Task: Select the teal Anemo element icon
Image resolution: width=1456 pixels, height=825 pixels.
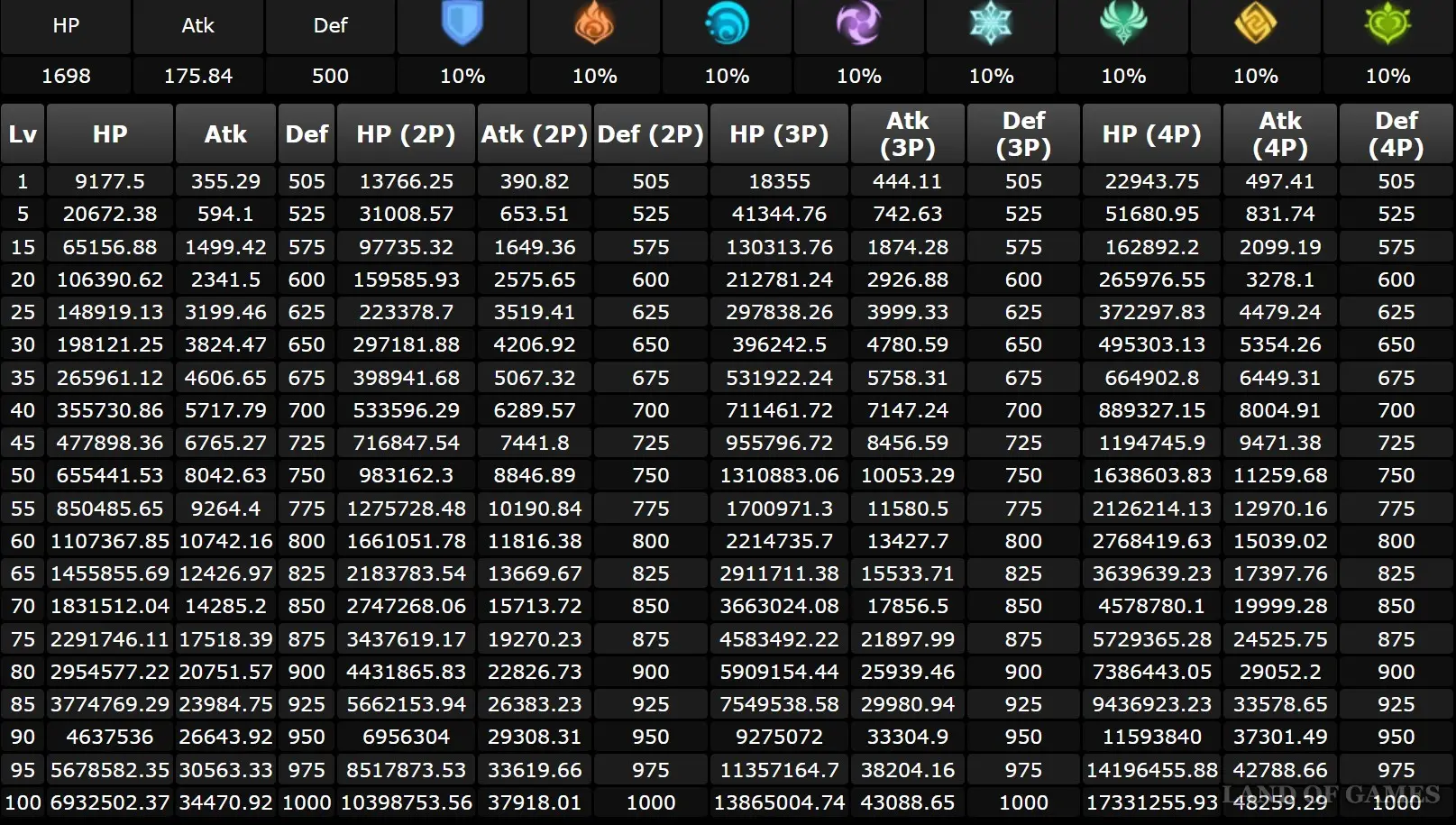Action: click(1123, 23)
